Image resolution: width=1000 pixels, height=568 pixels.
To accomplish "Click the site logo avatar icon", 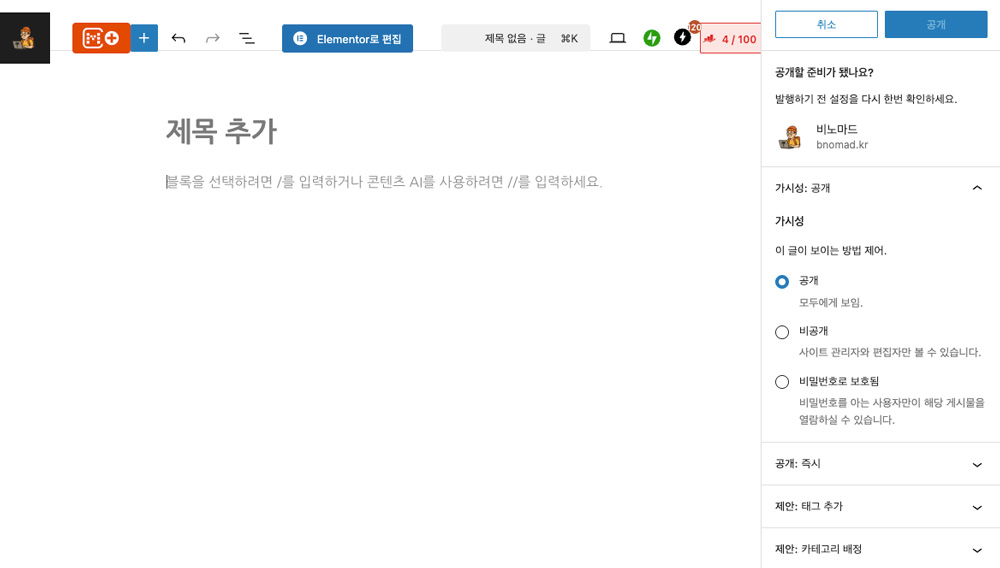I will tap(25, 38).
